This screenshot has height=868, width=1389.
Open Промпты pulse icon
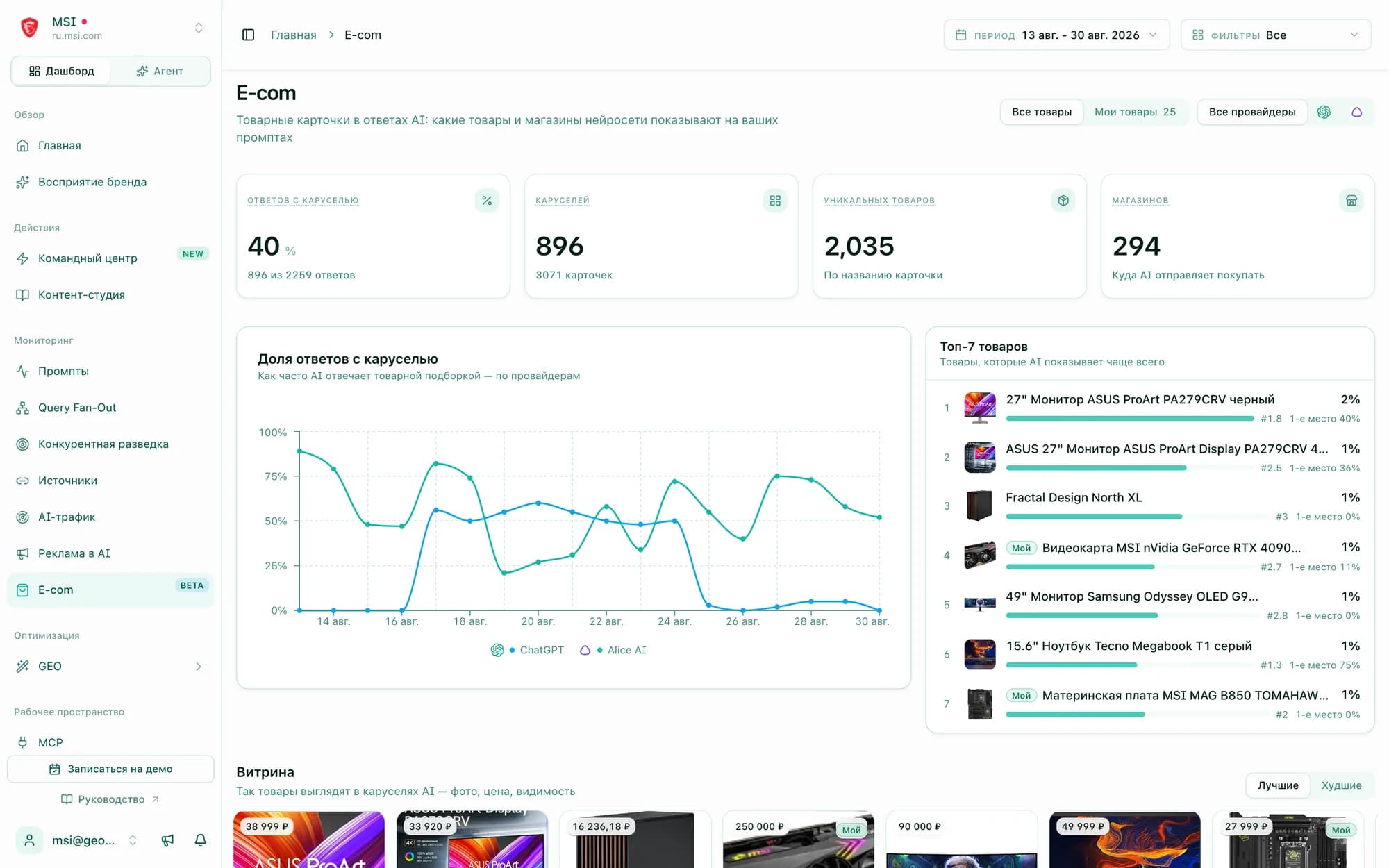23,372
